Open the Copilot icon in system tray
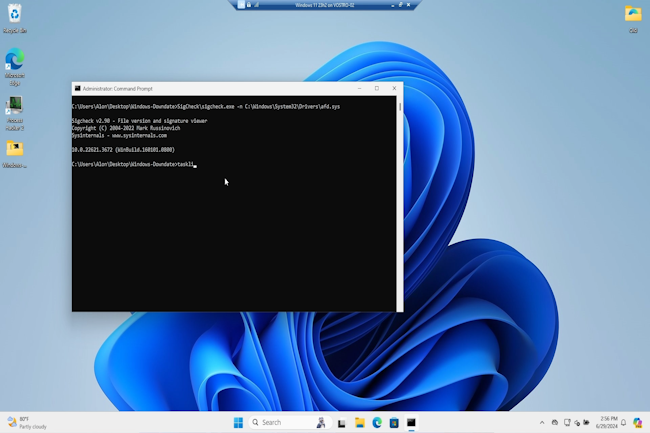Viewport: 650px width, 433px height. pyautogui.click(x=637, y=422)
